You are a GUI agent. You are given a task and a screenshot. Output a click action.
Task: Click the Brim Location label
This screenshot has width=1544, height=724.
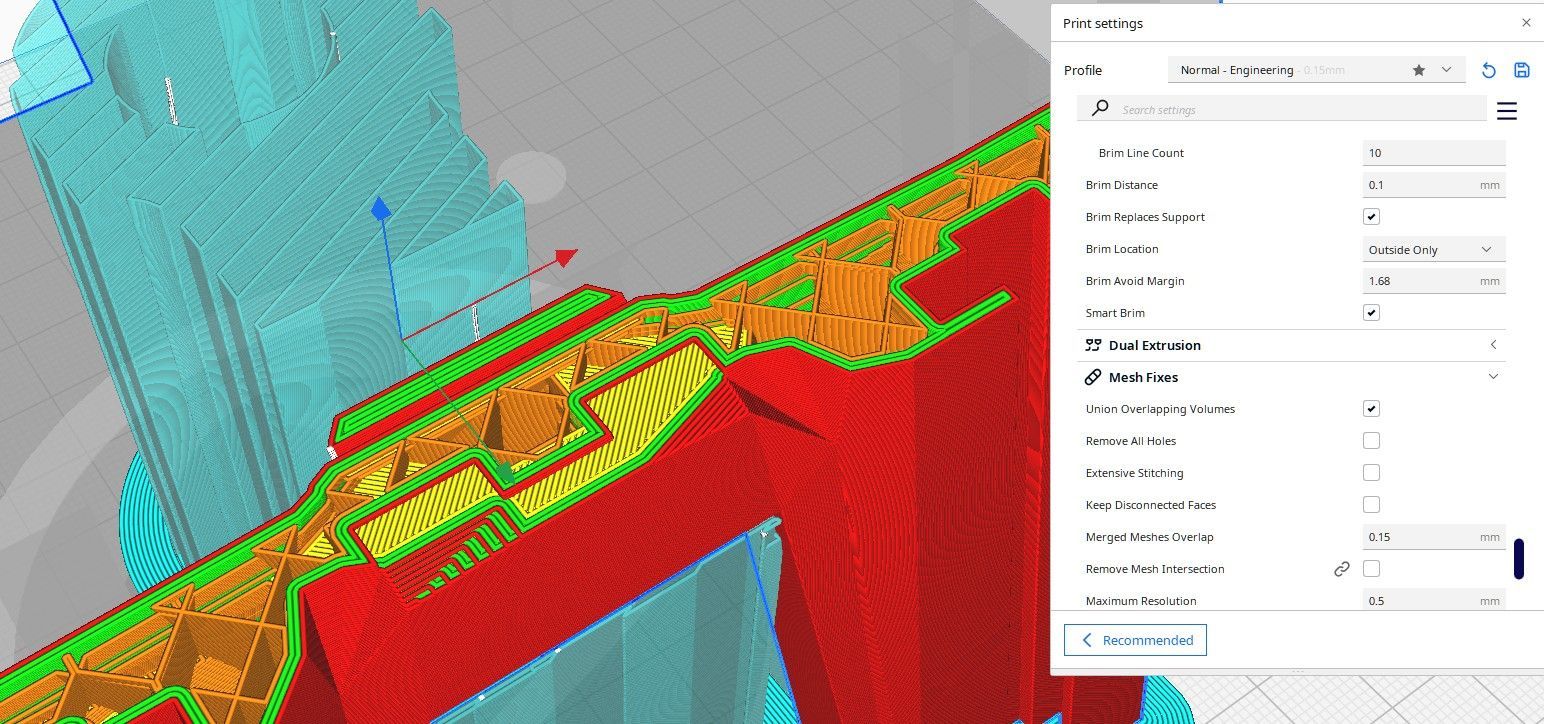[x=1122, y=249]
